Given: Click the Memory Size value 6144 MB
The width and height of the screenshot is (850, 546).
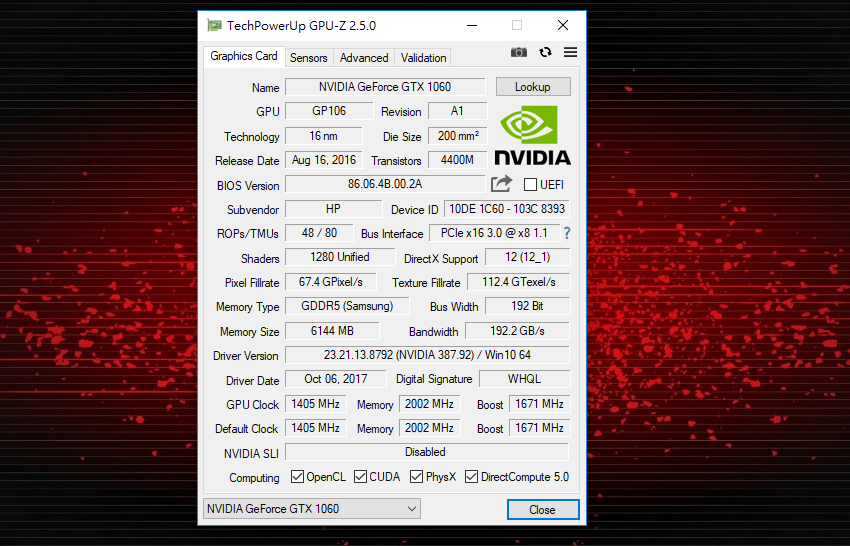Looking at the screenshot, I should [332, 331].
